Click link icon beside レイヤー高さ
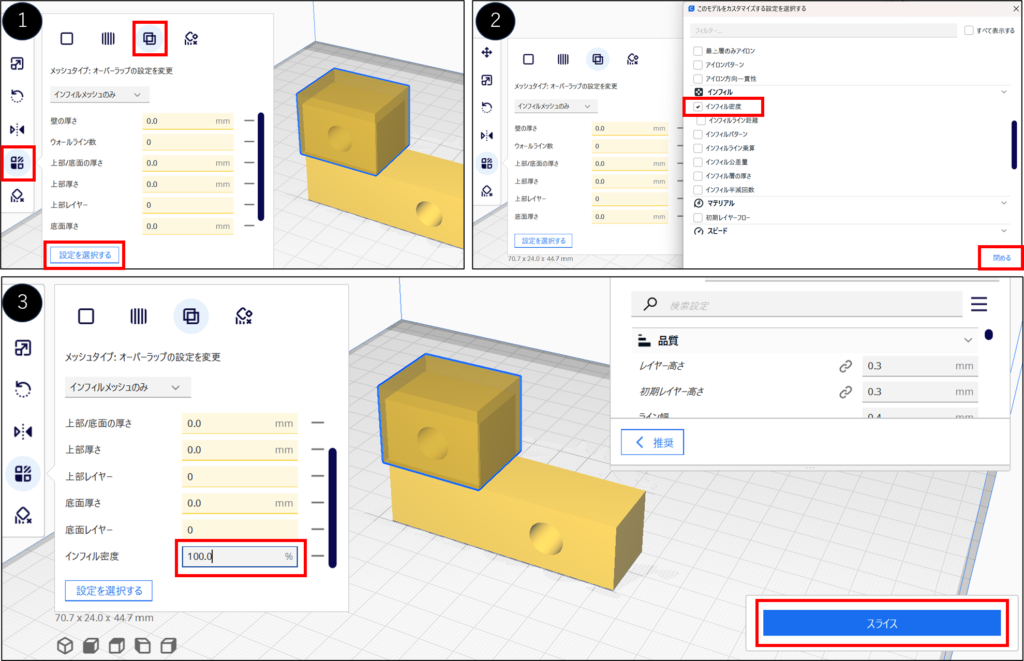The image size is (1024, 661). (x=845, y=366)
